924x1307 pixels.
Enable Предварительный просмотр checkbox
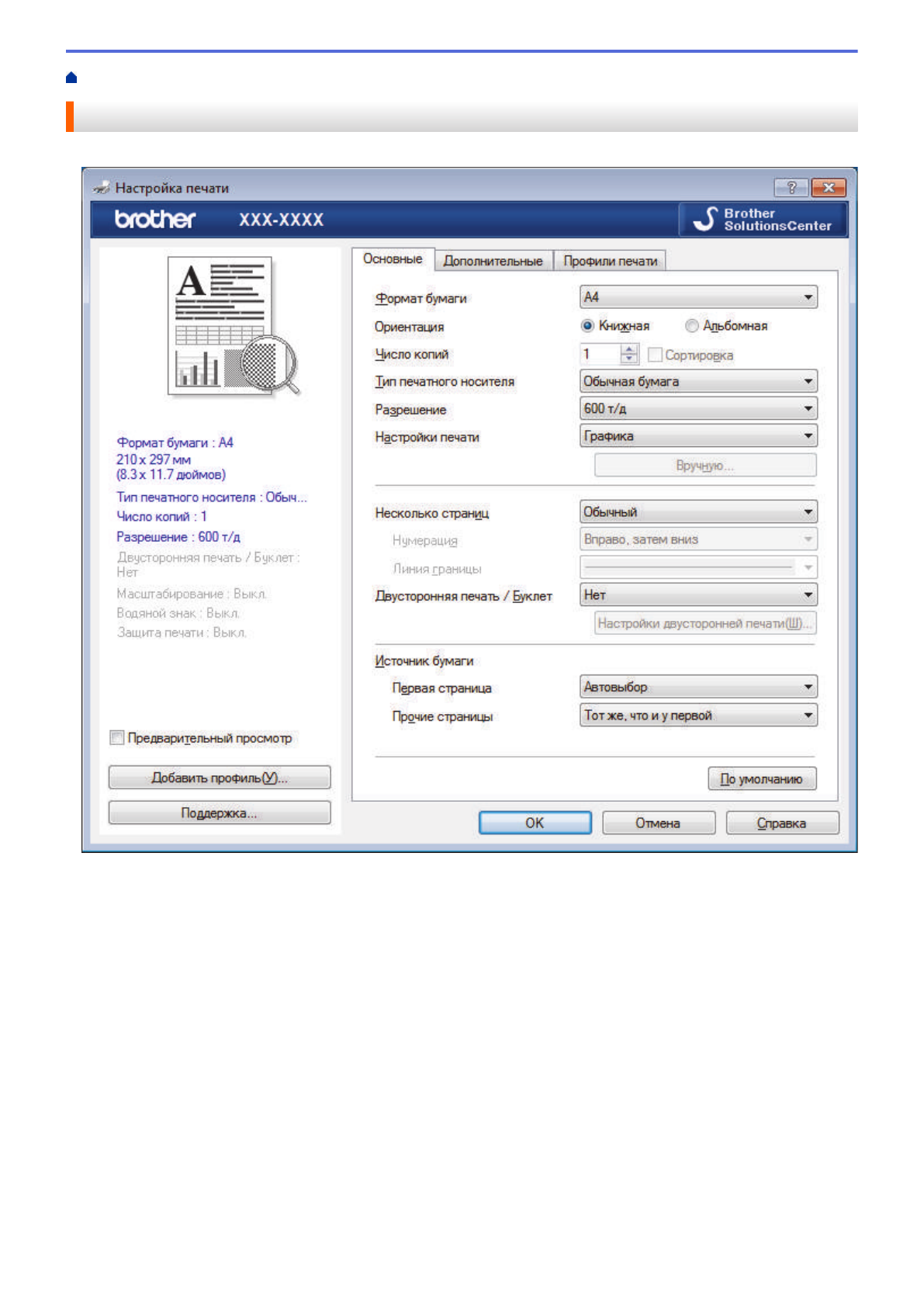tap(117, 737)
